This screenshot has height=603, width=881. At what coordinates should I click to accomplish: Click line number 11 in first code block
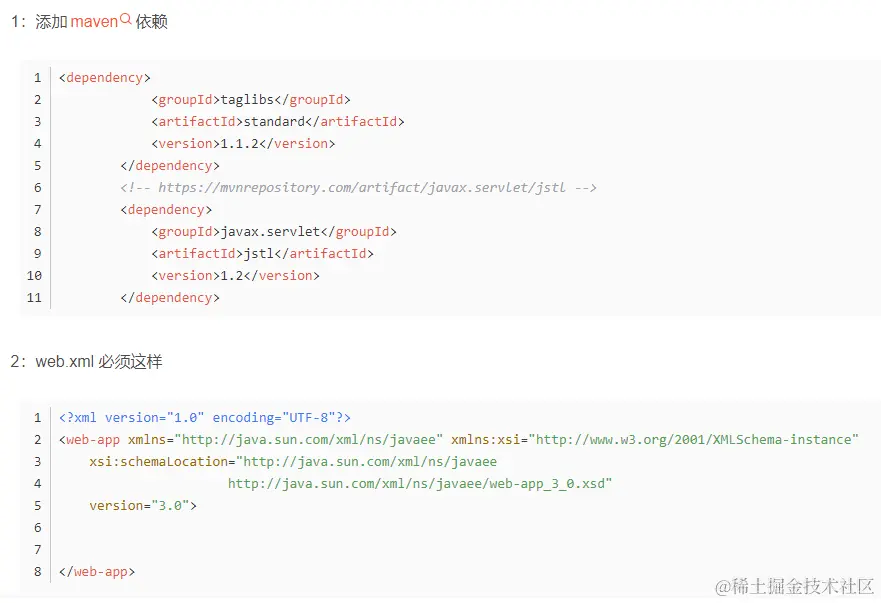(35, 298)
